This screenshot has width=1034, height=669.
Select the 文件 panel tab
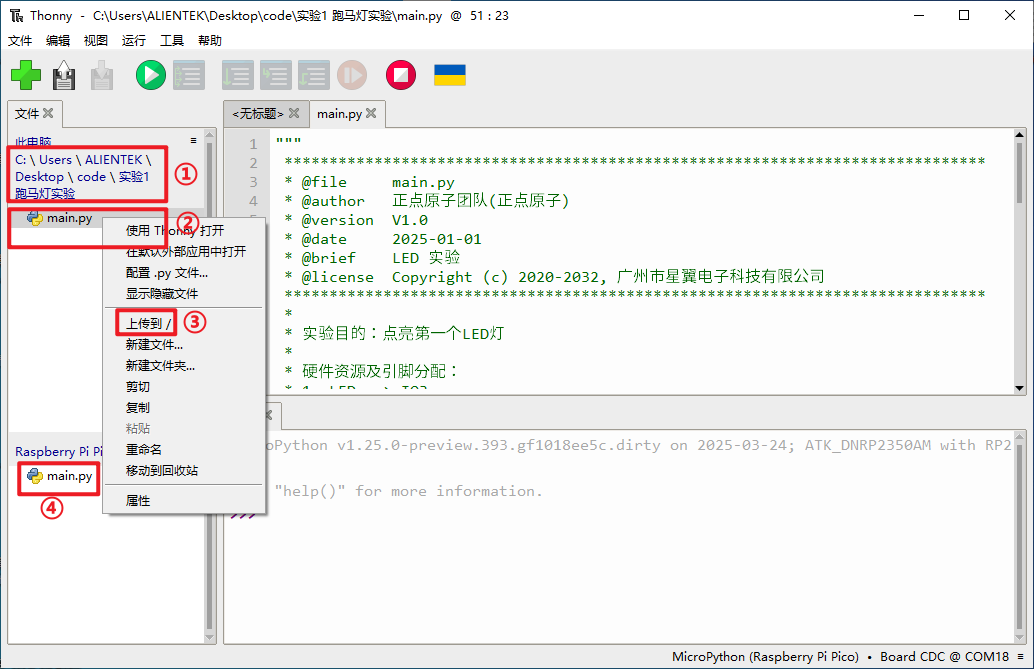[27, 113]
